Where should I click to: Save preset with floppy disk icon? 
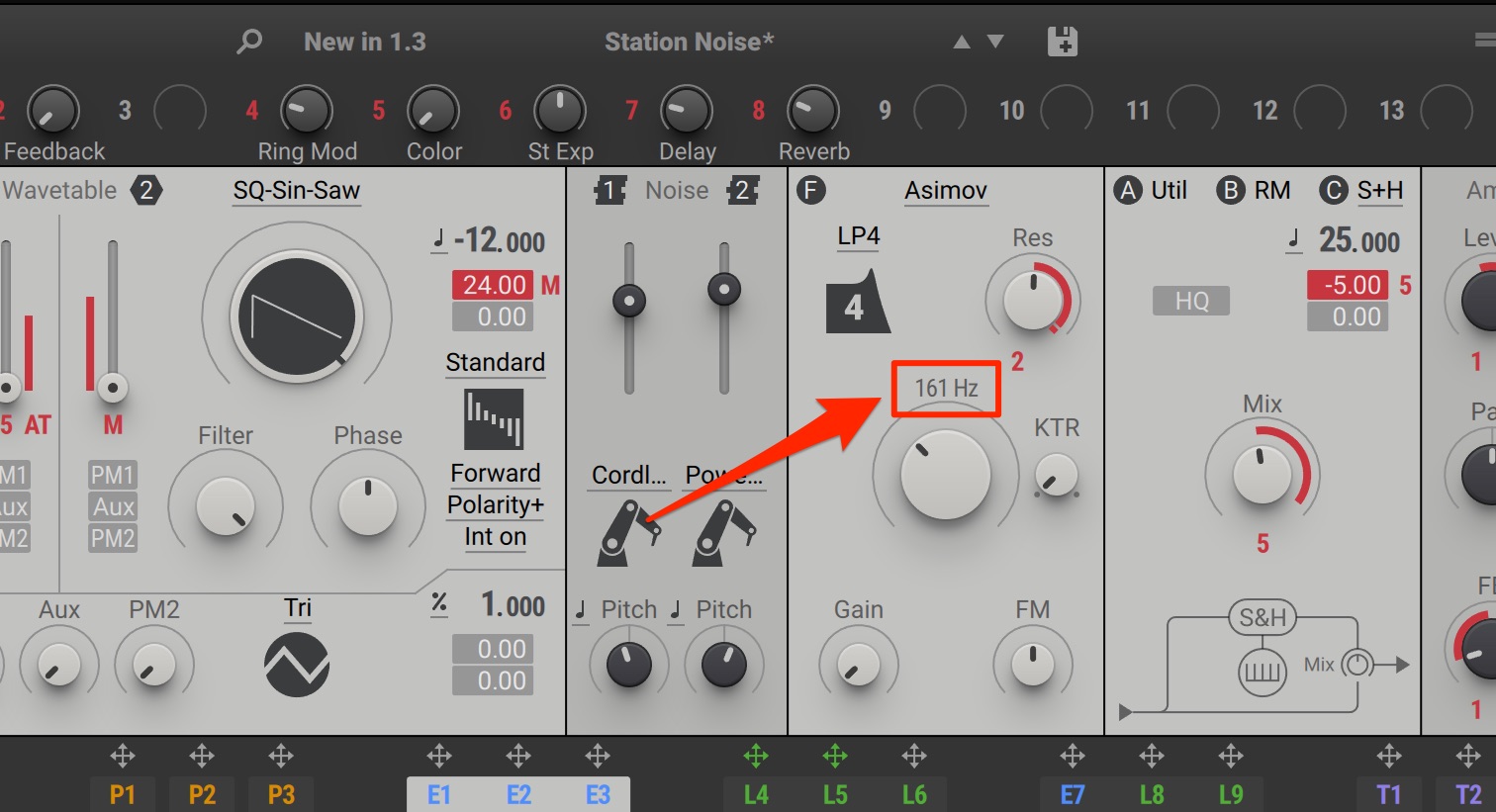[1062, 42]
